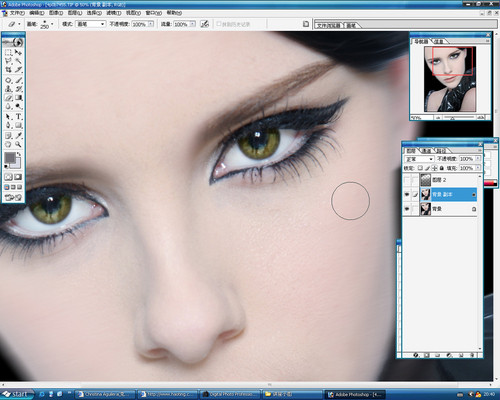Toggle lock transparent pixels in Layers panel
500x400 pixels.
(x=420, y=168)
